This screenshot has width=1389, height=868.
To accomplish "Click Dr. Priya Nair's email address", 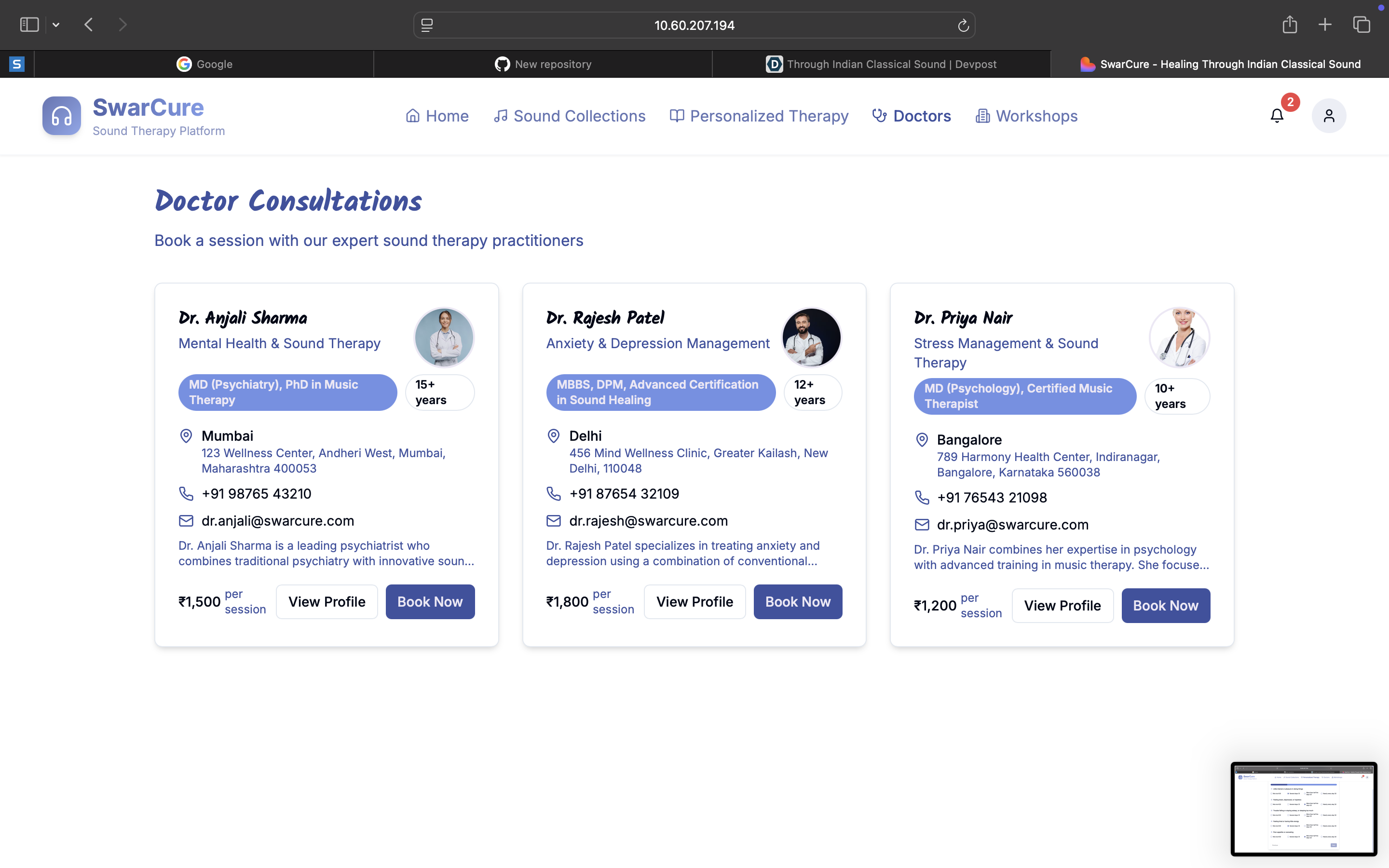I will click(1012, 525).
